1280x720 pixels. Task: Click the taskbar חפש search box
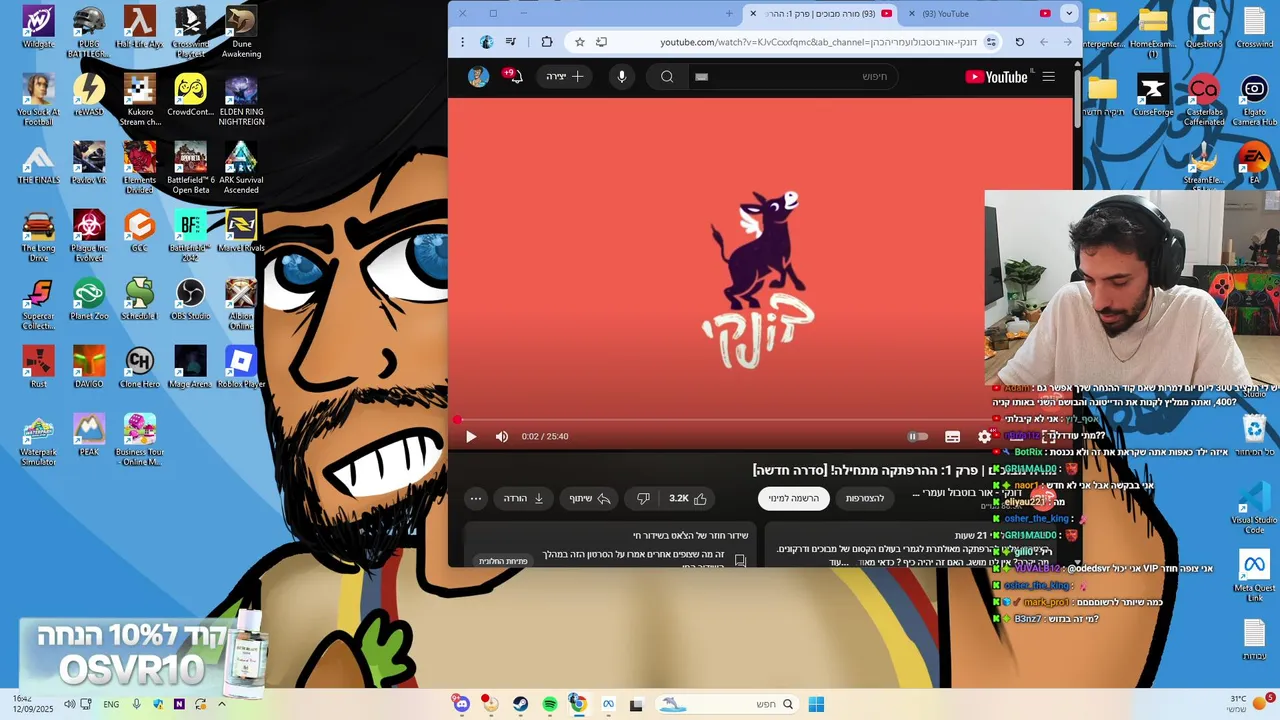729,704
